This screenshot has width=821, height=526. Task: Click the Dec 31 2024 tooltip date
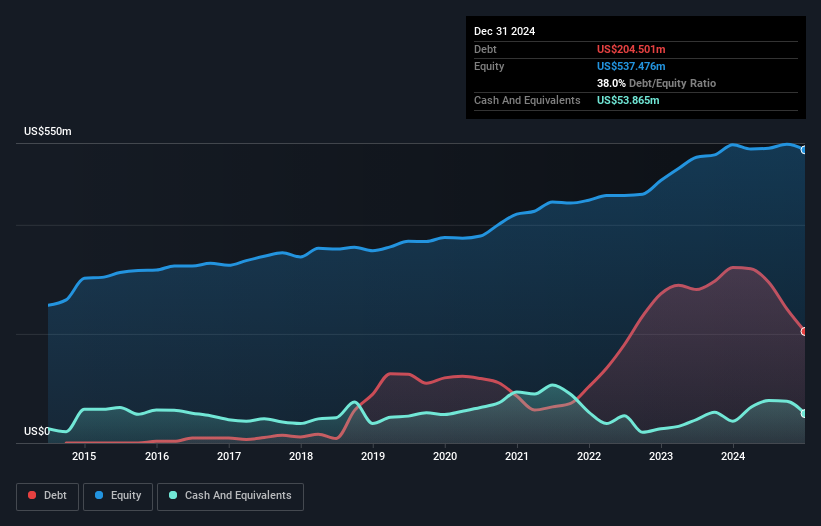[x=504, y=31]
